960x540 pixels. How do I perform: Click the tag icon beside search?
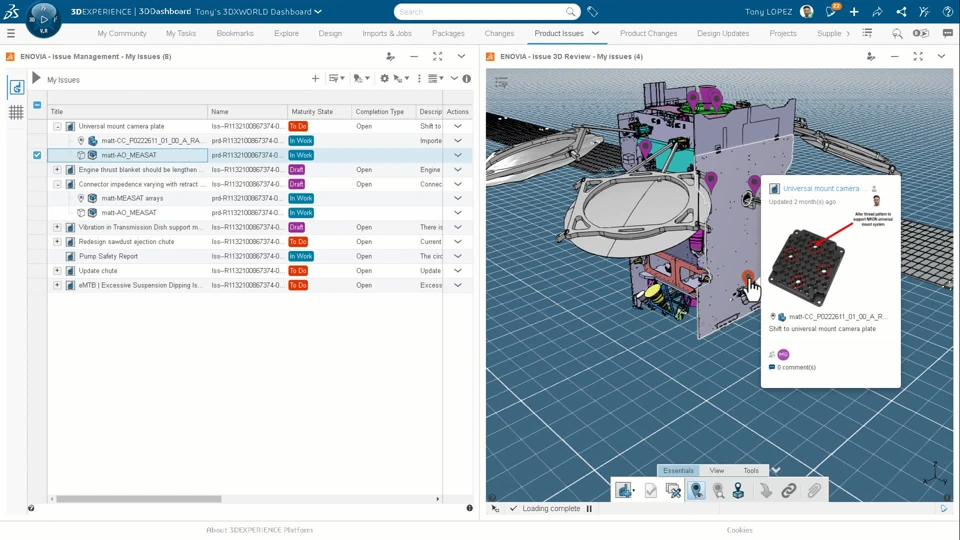(592, 12)
